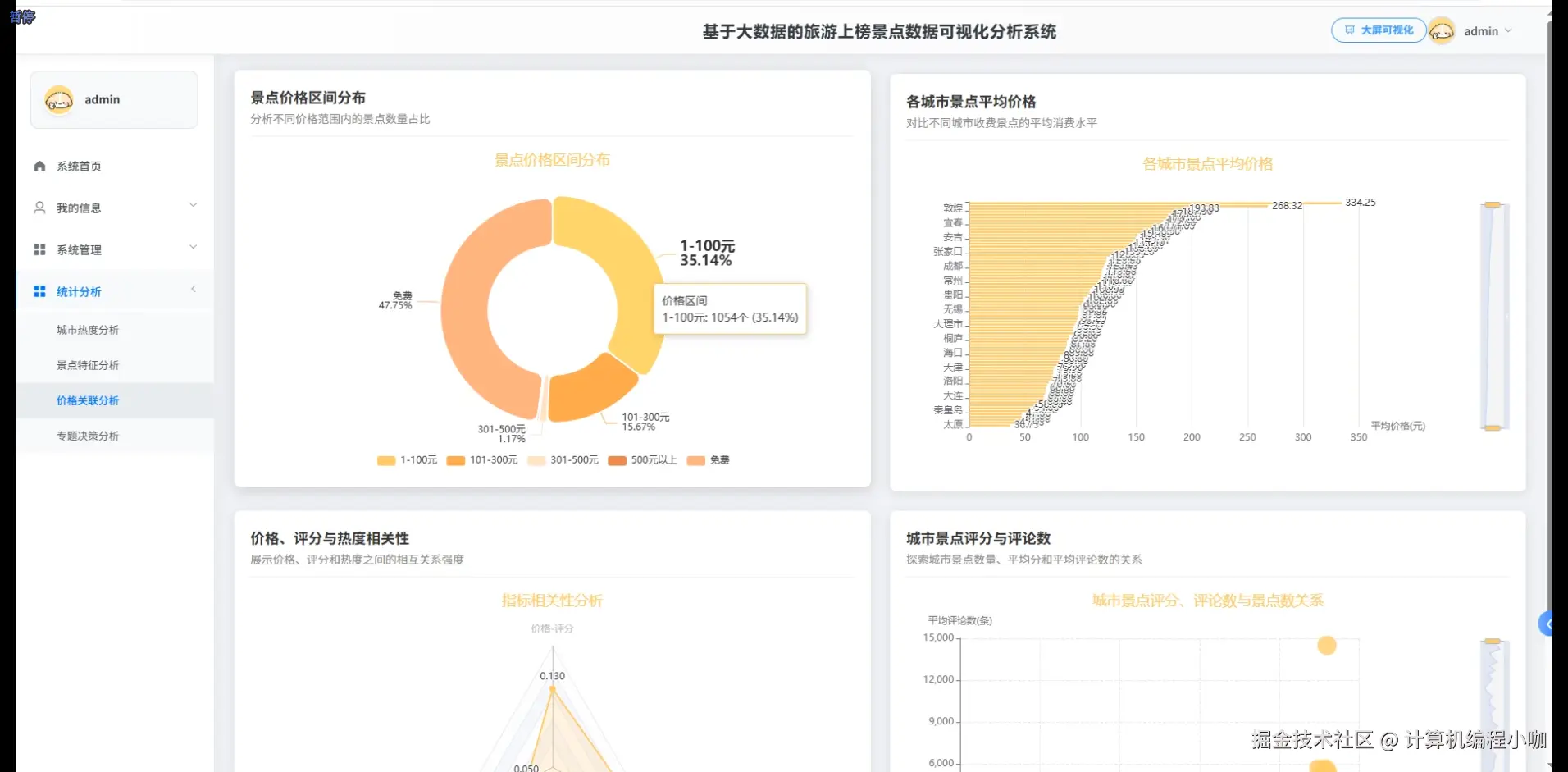Viewport: 1568px width, 772px height.
Task: Click the sidebar admin profile card
Action: point(114,99)
